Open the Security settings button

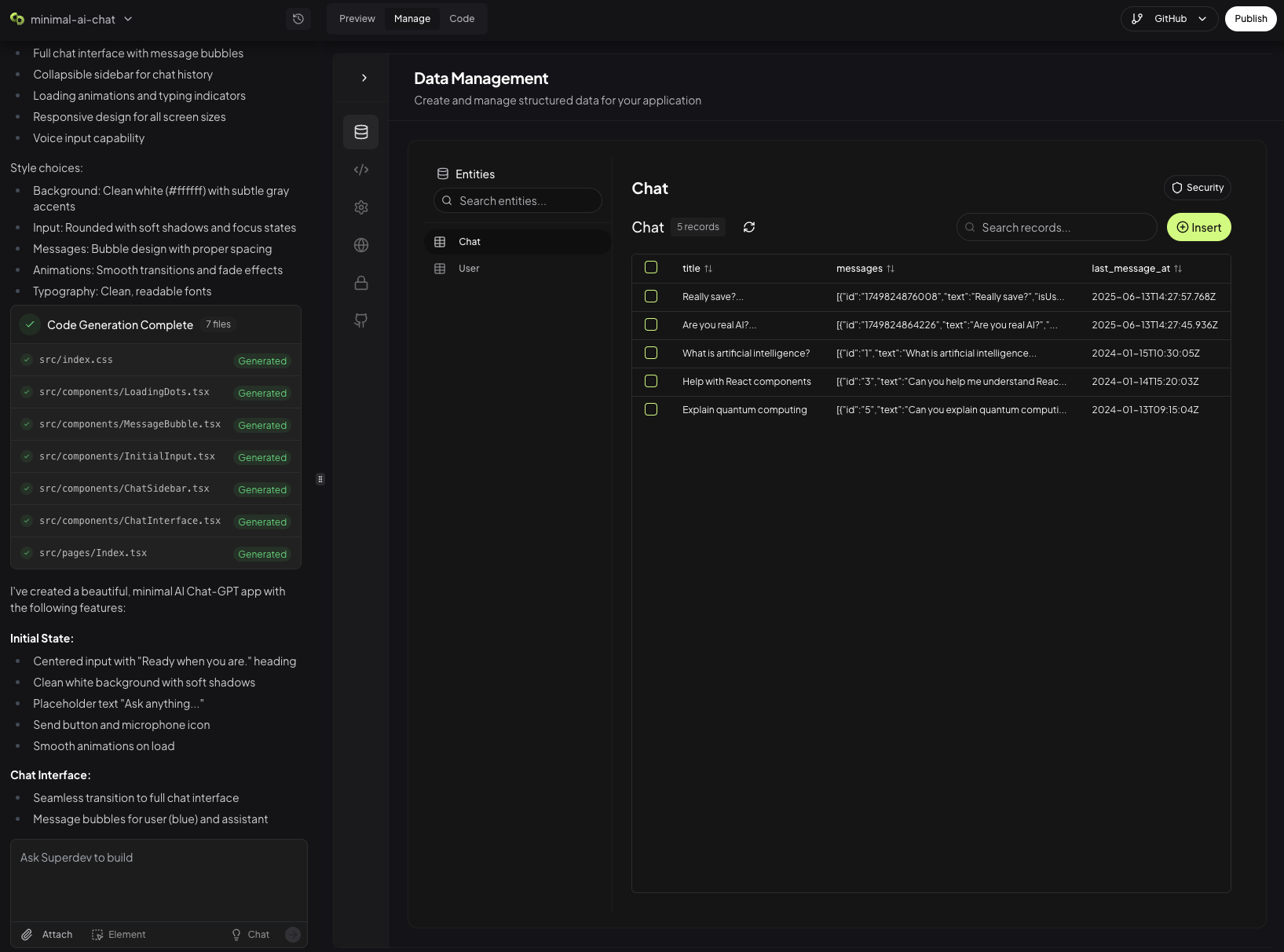pos(1198,188)
